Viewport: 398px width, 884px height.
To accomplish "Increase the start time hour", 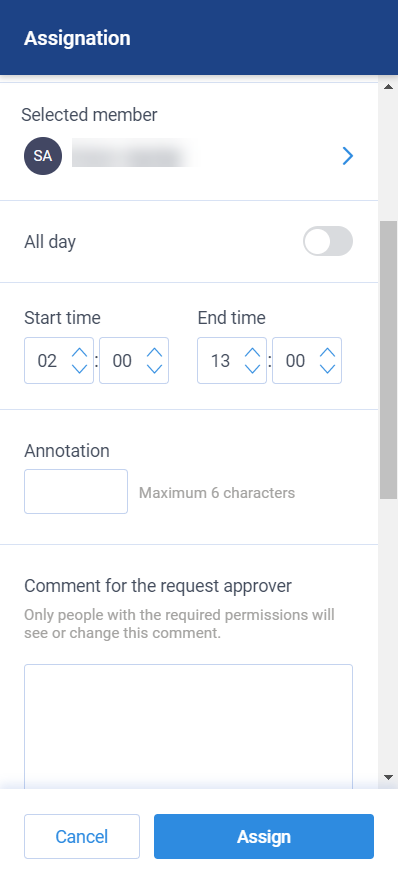I will (79, 353).
